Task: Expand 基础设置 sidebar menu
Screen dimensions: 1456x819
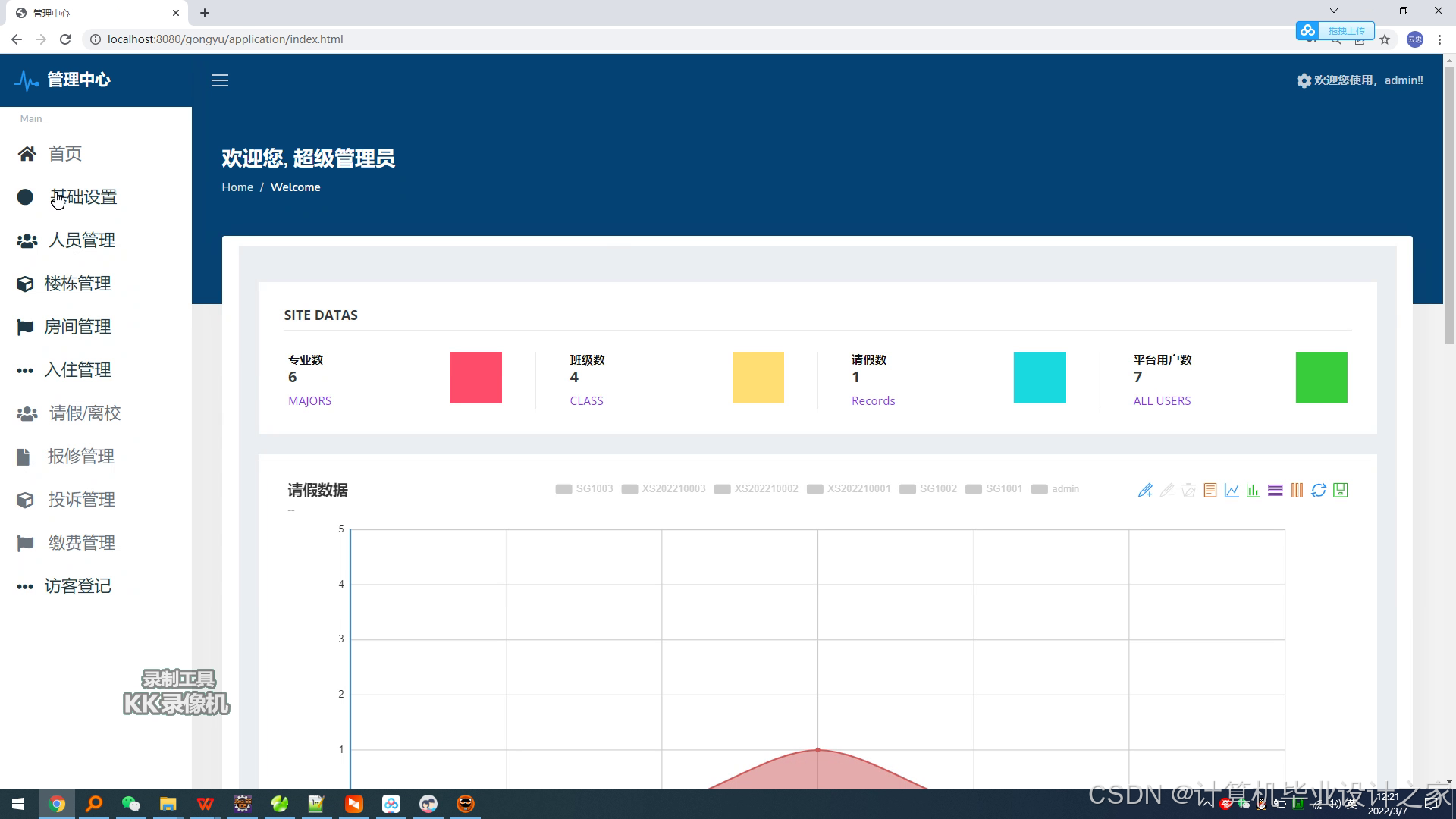Action: coord(83,197)
